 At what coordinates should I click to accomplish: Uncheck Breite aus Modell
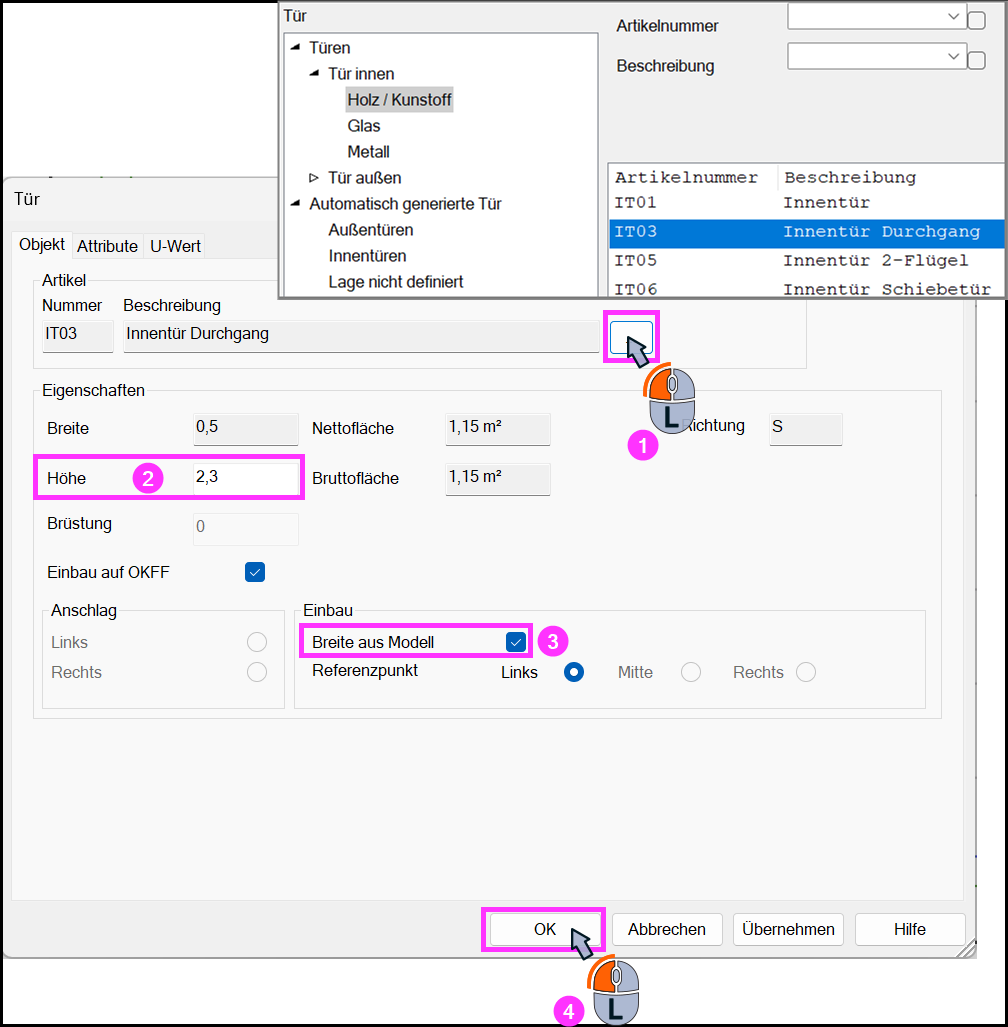(515, 642)
